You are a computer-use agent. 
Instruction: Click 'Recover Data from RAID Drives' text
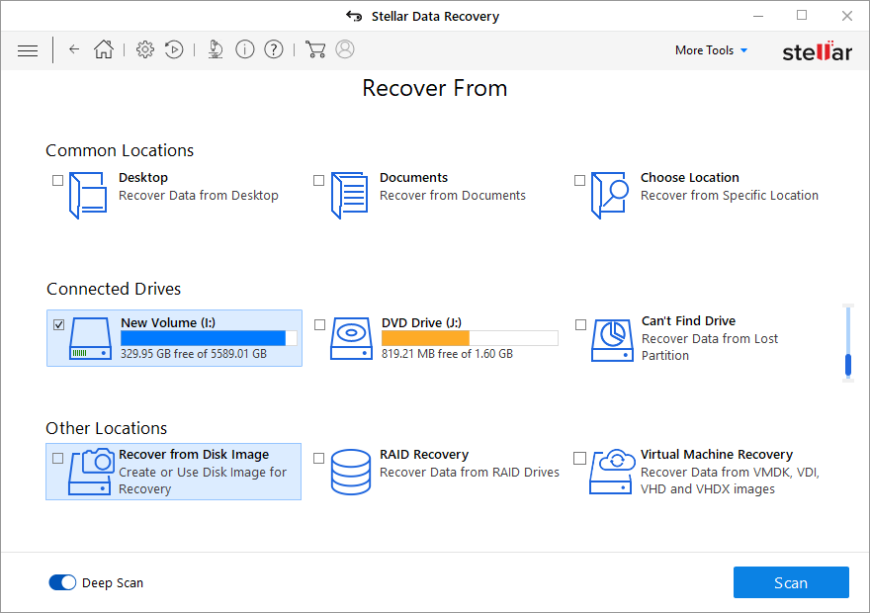(469, 472)
